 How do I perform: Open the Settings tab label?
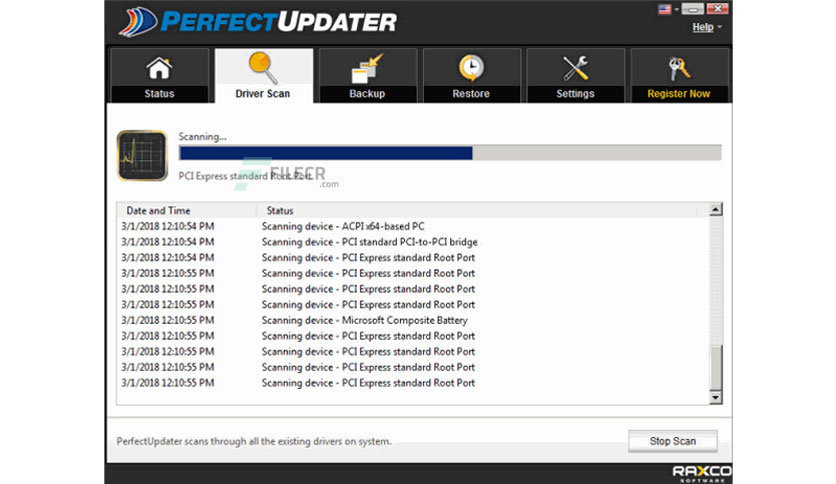click(x=575, y=94)
